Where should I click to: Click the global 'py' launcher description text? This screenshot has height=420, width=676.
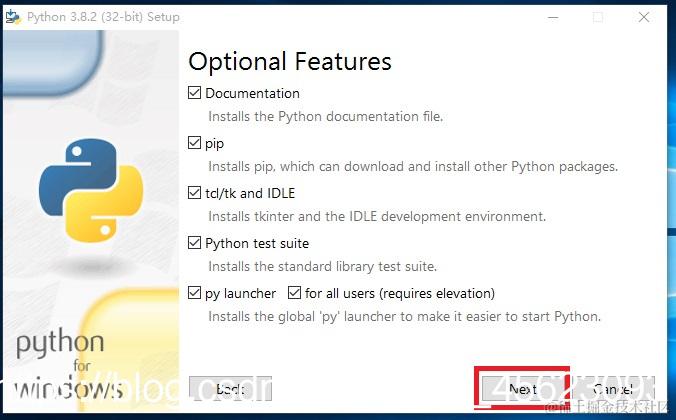pos(404,317)
